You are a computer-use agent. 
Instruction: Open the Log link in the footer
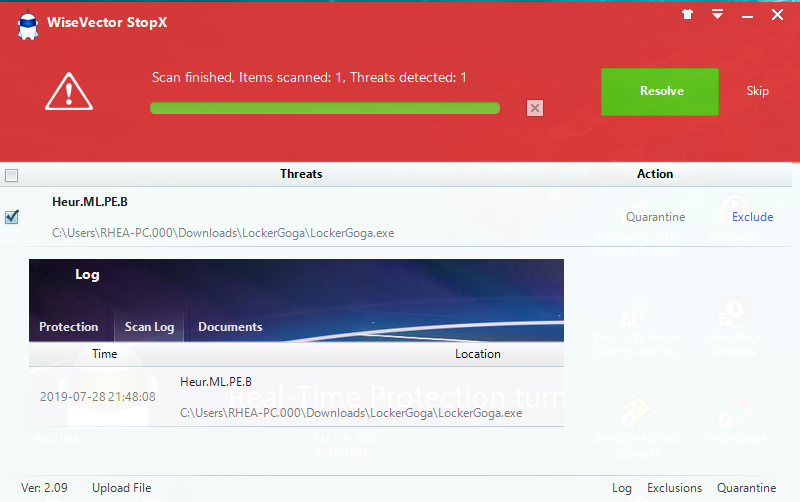(x=622, y=488)
